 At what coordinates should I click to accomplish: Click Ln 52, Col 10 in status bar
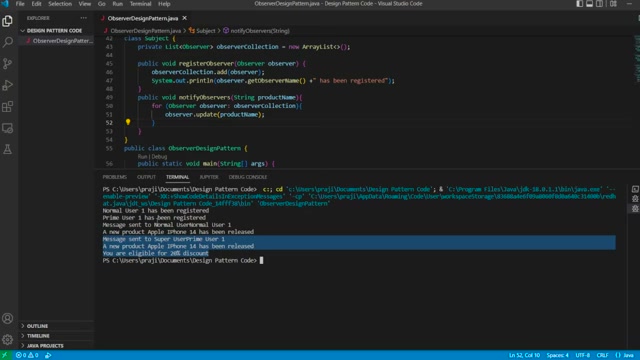click(524, 355)
